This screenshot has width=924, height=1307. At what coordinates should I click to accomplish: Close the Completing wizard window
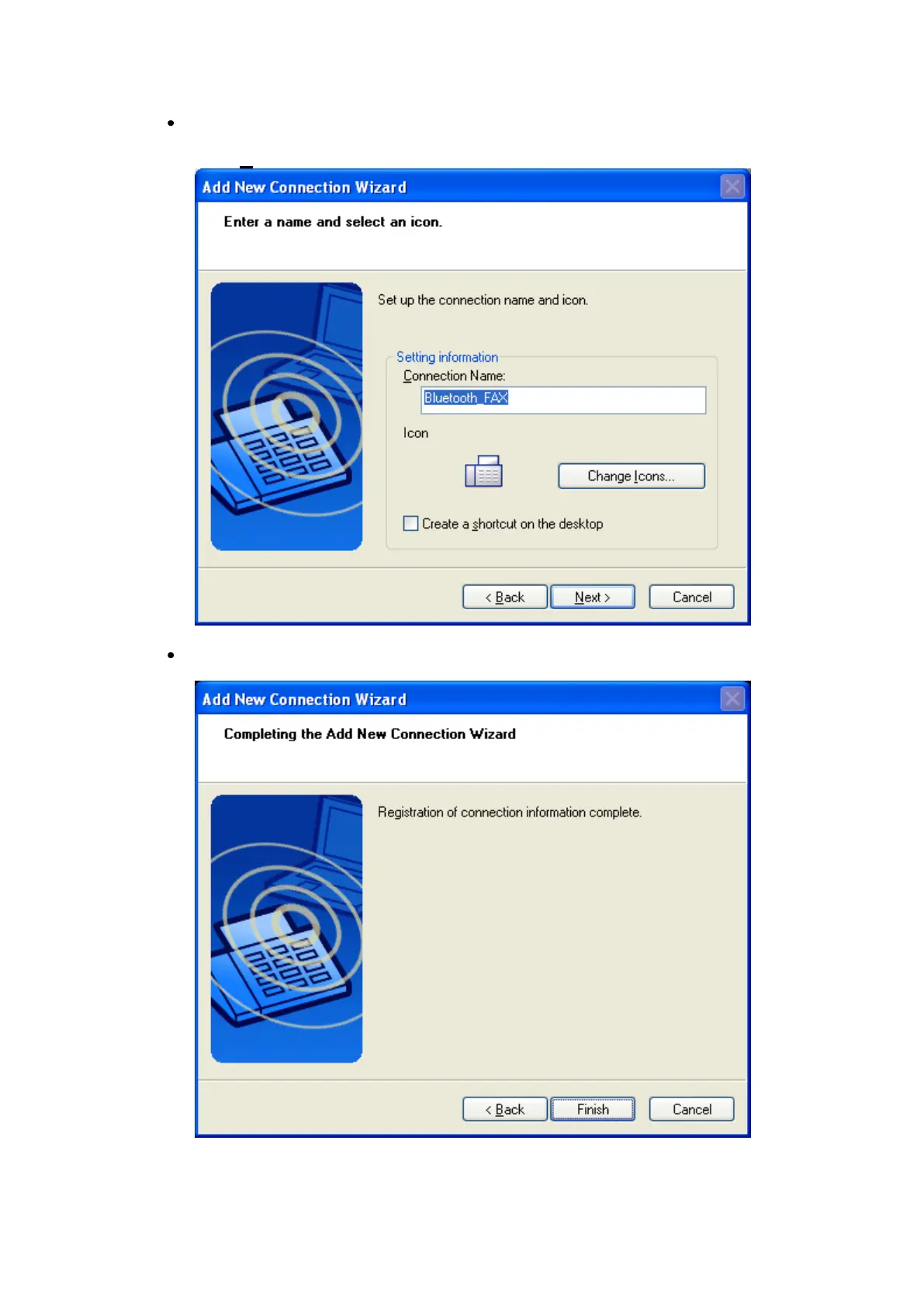(732, 699)
